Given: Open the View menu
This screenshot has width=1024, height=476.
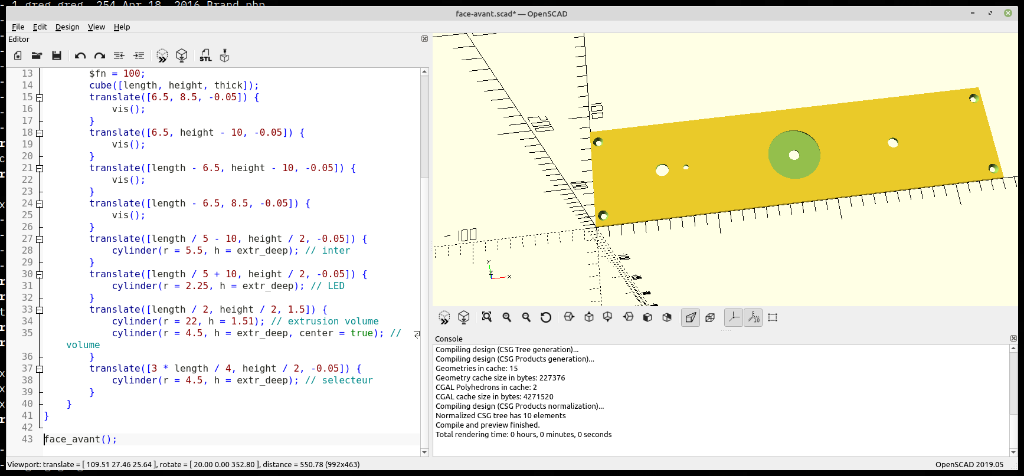Looking at the screenshot, I should click(96, 27).
